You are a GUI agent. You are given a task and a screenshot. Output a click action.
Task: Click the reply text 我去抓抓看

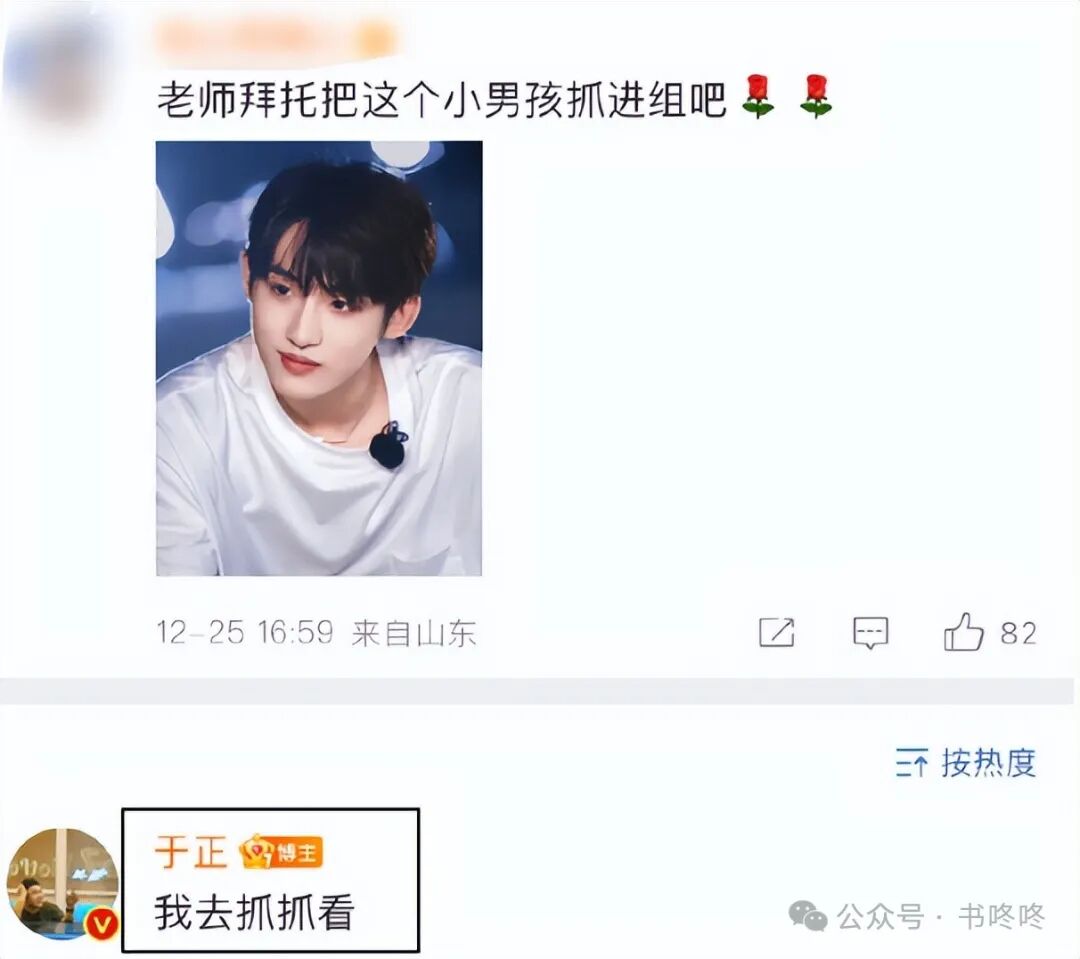click(255, 912)
